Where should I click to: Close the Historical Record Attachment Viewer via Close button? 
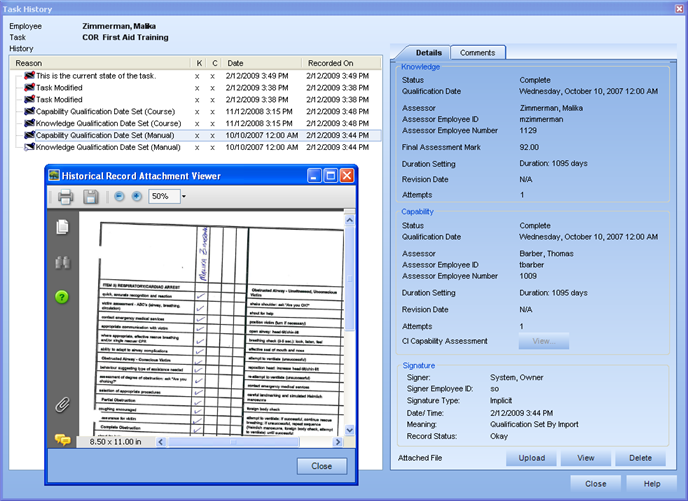click(x=322, y=466)
